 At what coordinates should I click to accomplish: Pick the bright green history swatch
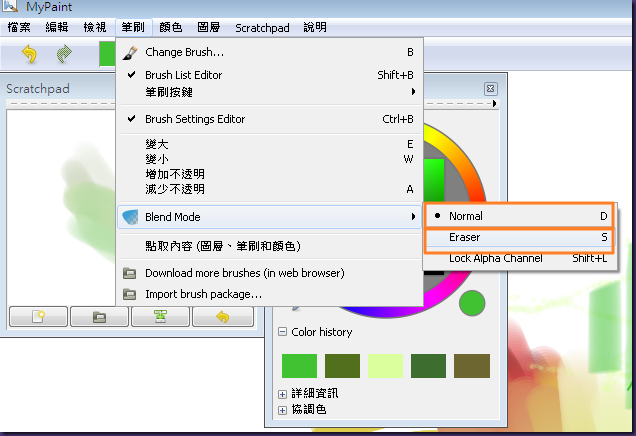pos(299,366)
